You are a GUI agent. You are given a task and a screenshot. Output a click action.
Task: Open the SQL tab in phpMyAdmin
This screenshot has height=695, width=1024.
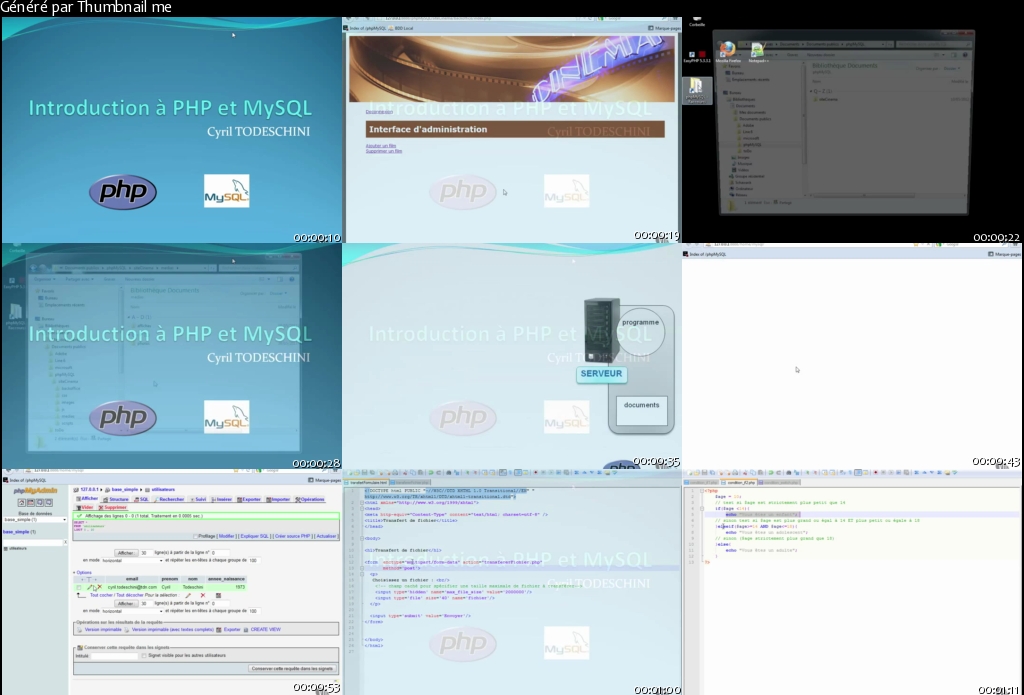(x=142, y=499)
